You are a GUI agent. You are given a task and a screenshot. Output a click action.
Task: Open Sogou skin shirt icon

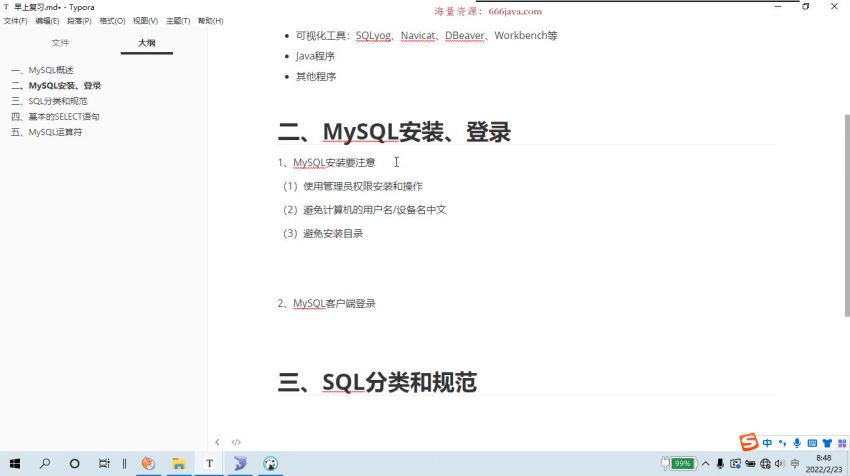(x=827, y=443)
